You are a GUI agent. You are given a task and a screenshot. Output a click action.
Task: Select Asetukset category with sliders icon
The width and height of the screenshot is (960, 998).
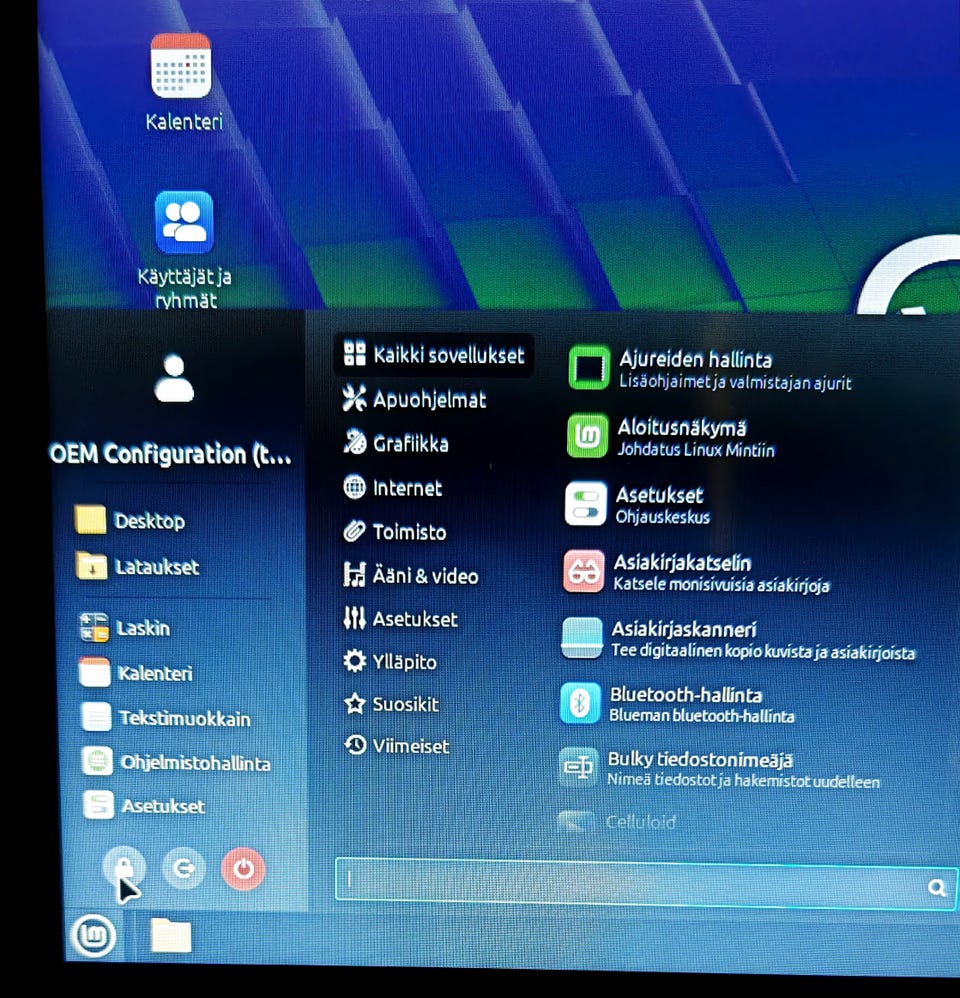400,619
